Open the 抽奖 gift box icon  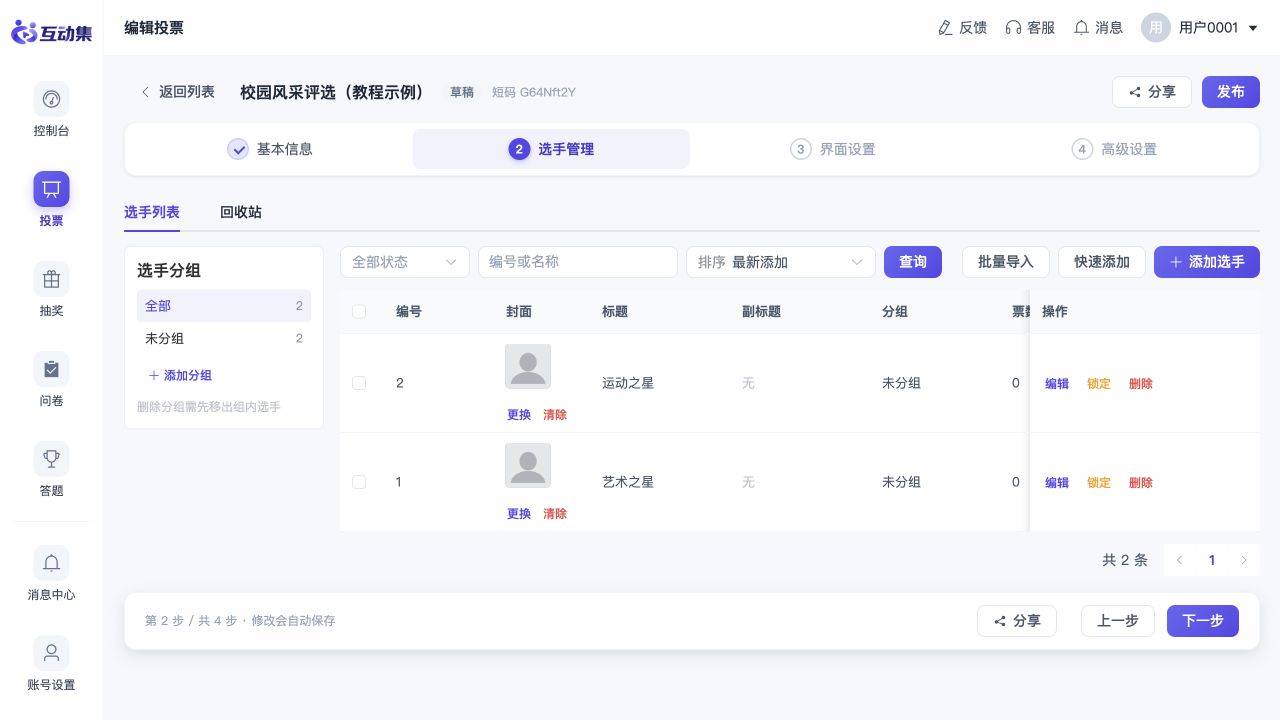click(51, 279)
